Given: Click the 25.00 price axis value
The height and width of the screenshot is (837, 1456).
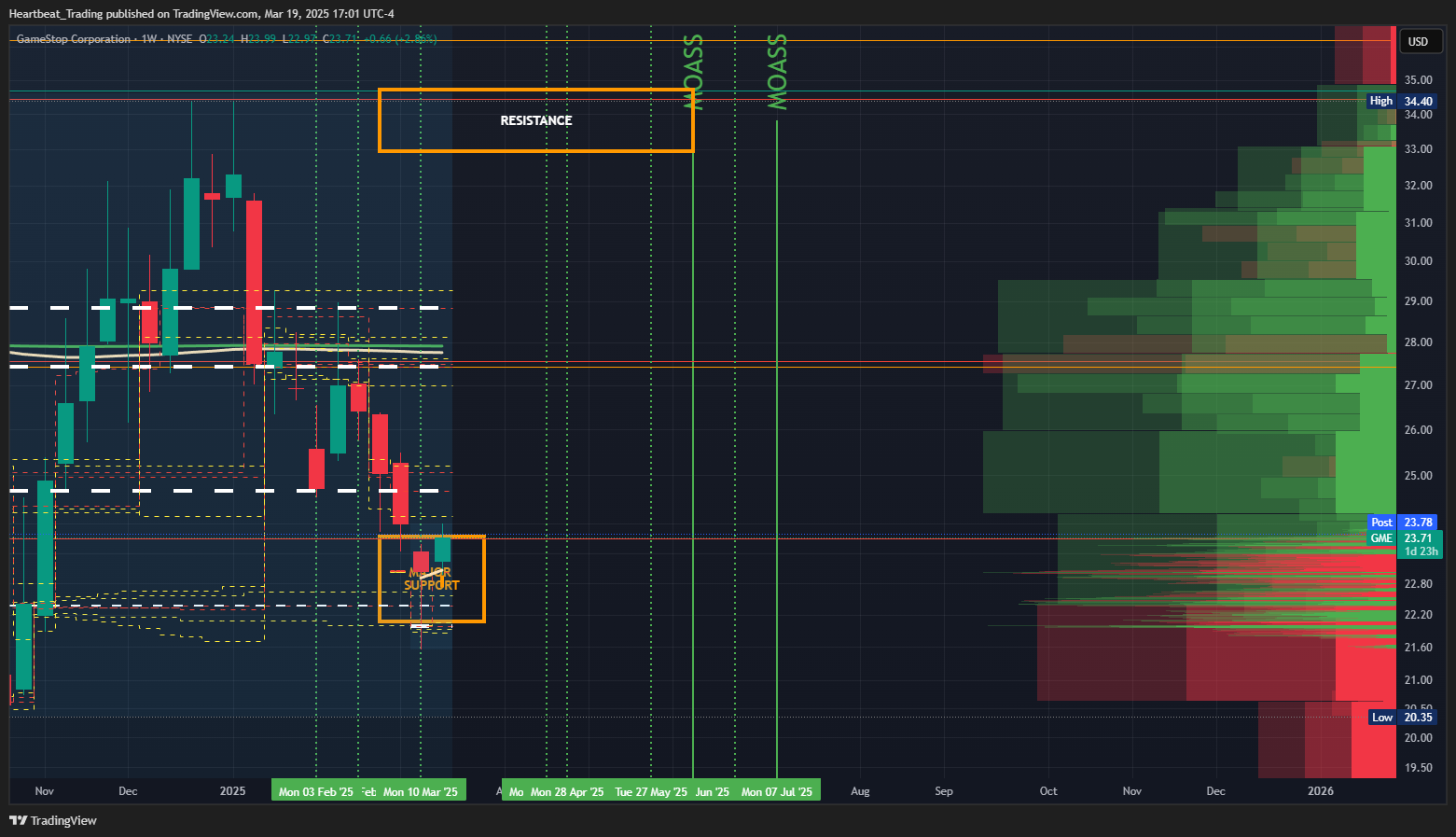Looking at the screenshot, I should pos(1418,476).
